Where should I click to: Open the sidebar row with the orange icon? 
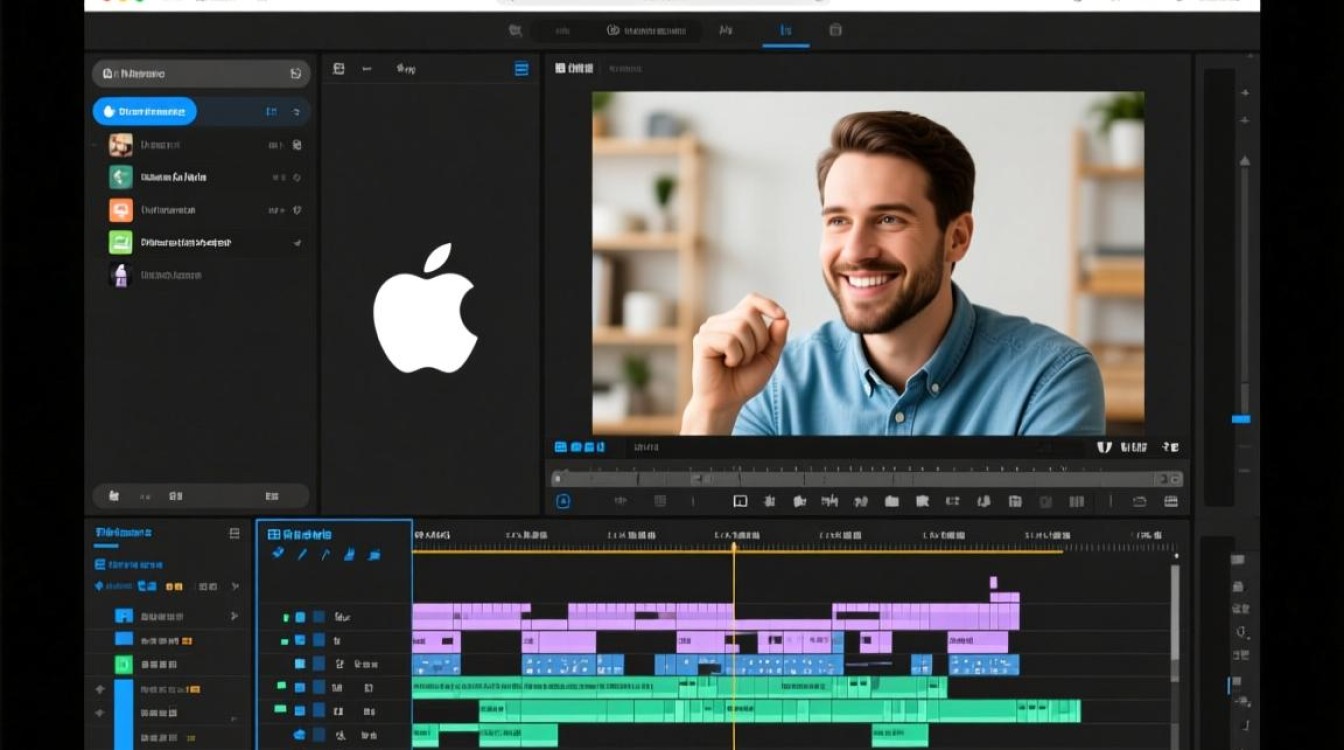click(201, 210)
